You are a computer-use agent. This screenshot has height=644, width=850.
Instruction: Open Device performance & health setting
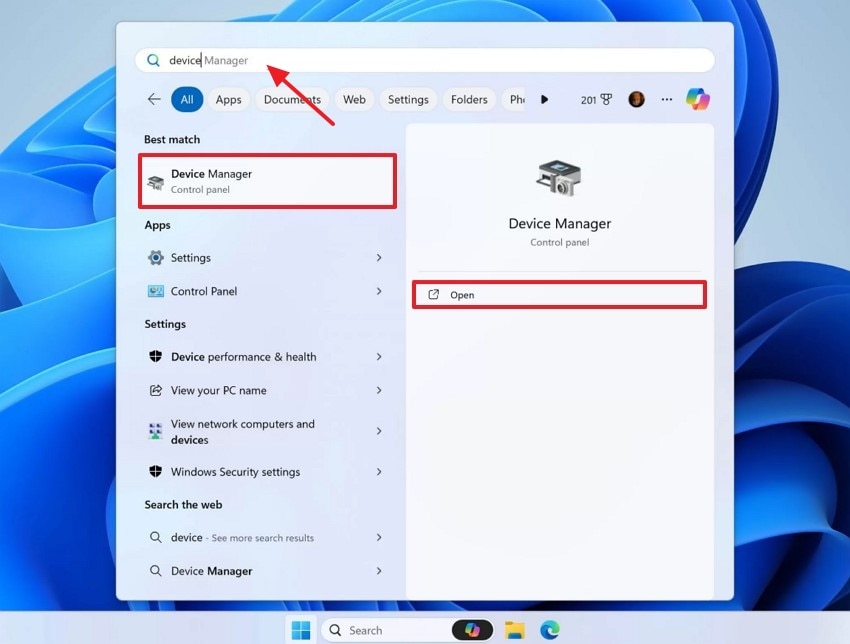267,357
